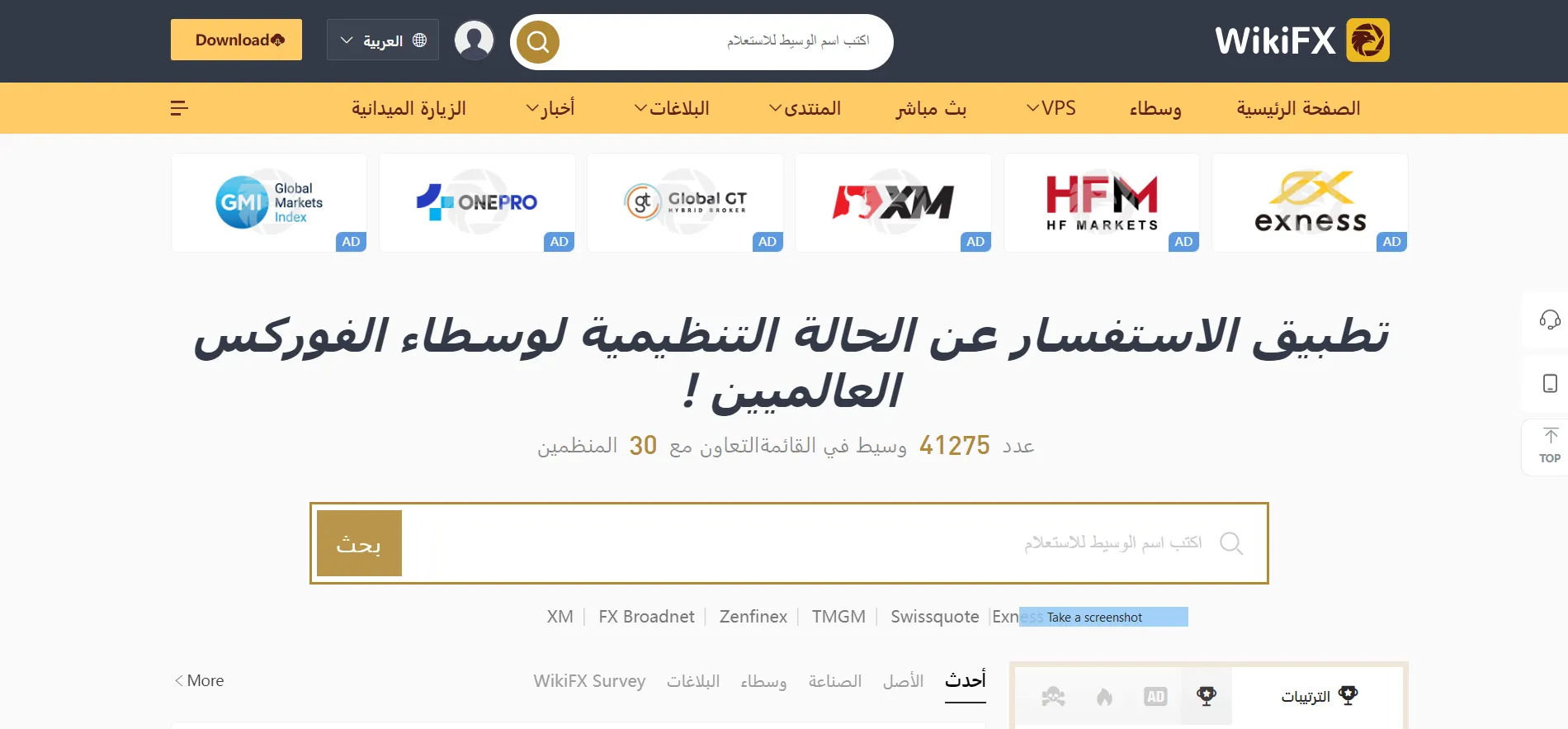The image size is (1568, 729).
Task: Open the Global GT broker ad card
Action: (x=685, y=202)
